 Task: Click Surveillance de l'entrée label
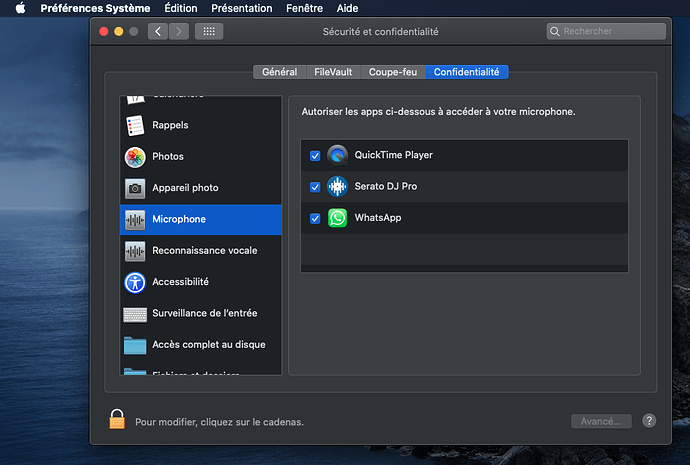(x=205, y=313)
